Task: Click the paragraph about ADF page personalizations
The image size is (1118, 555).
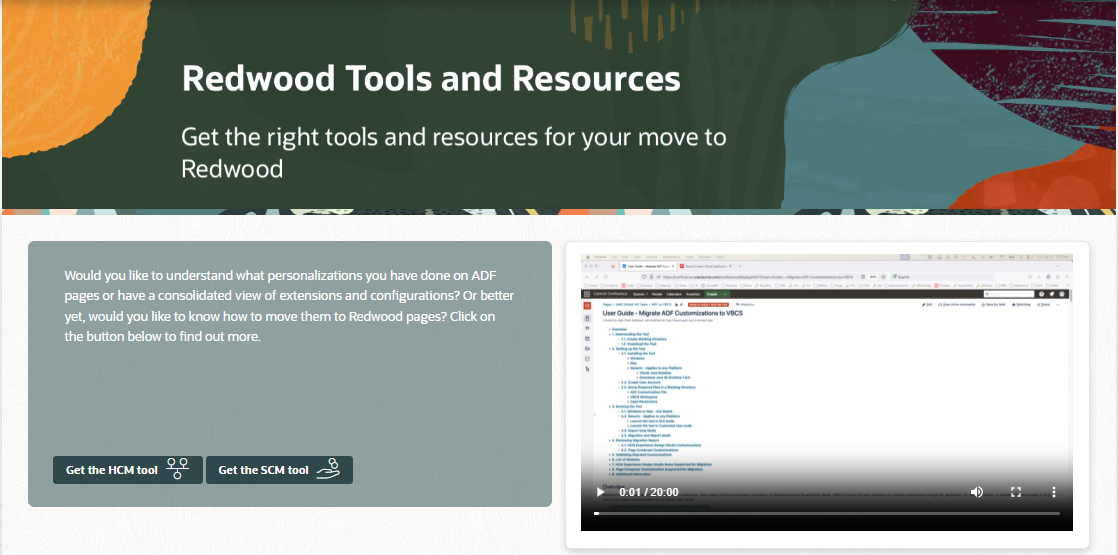Action: 289,305
